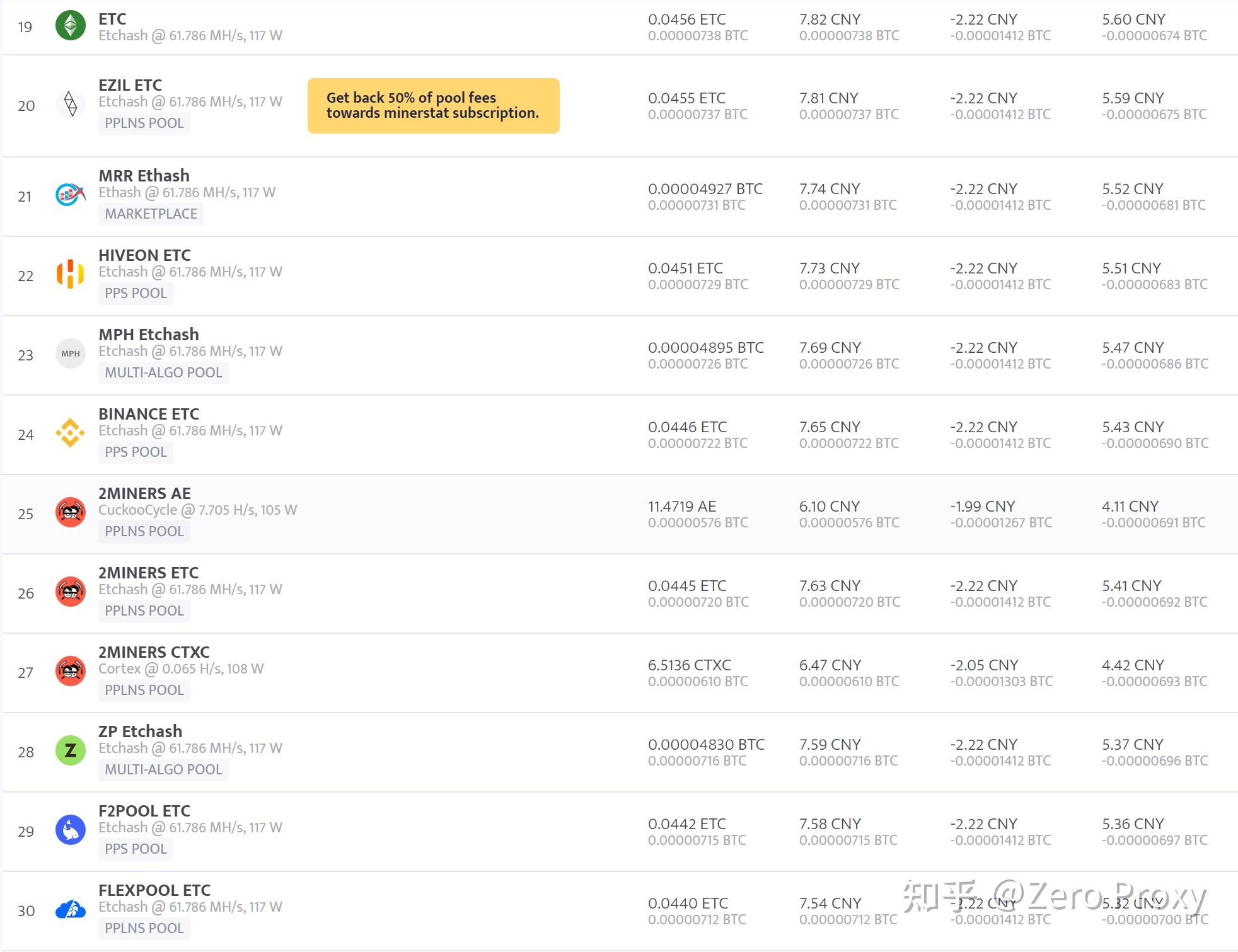
Task: Open the BINANCE ETC pool title
Action: [149, 414]
